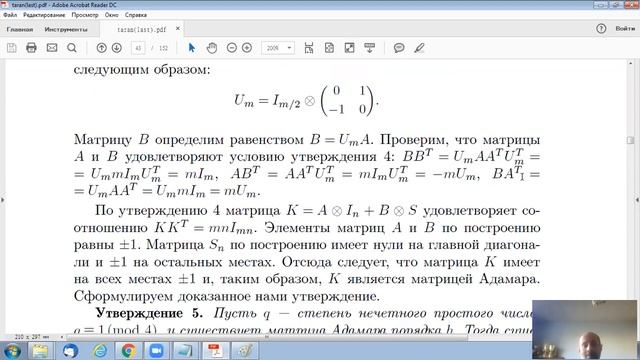Switch to Acrobat PDF taskbar item

(215, 351)
